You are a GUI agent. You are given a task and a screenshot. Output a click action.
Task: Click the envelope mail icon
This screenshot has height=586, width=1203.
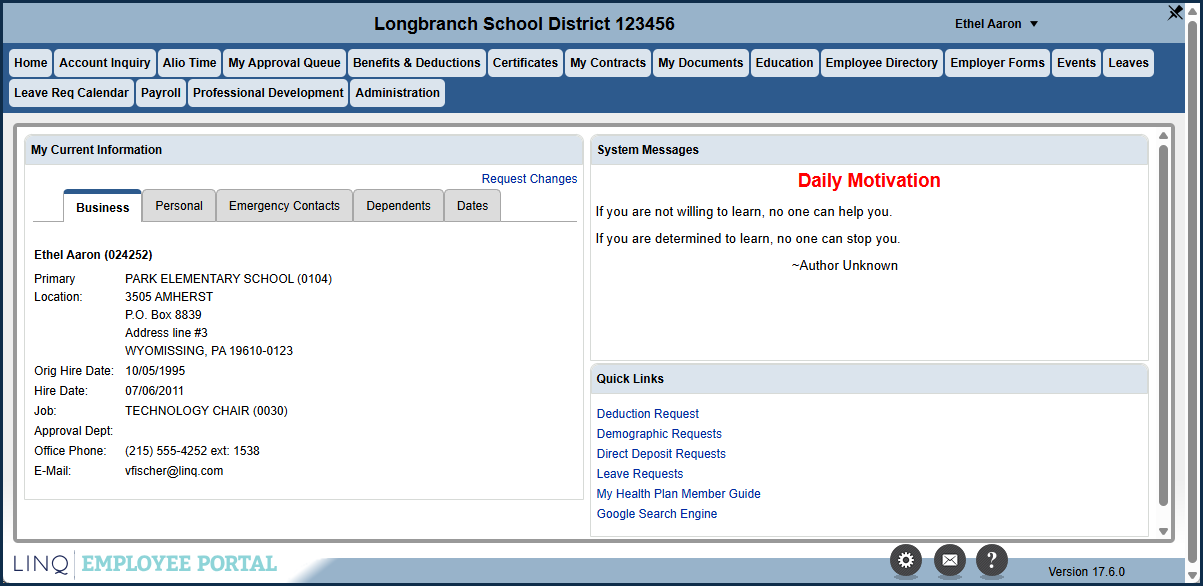pyautogui.click(x=949, y=561)
